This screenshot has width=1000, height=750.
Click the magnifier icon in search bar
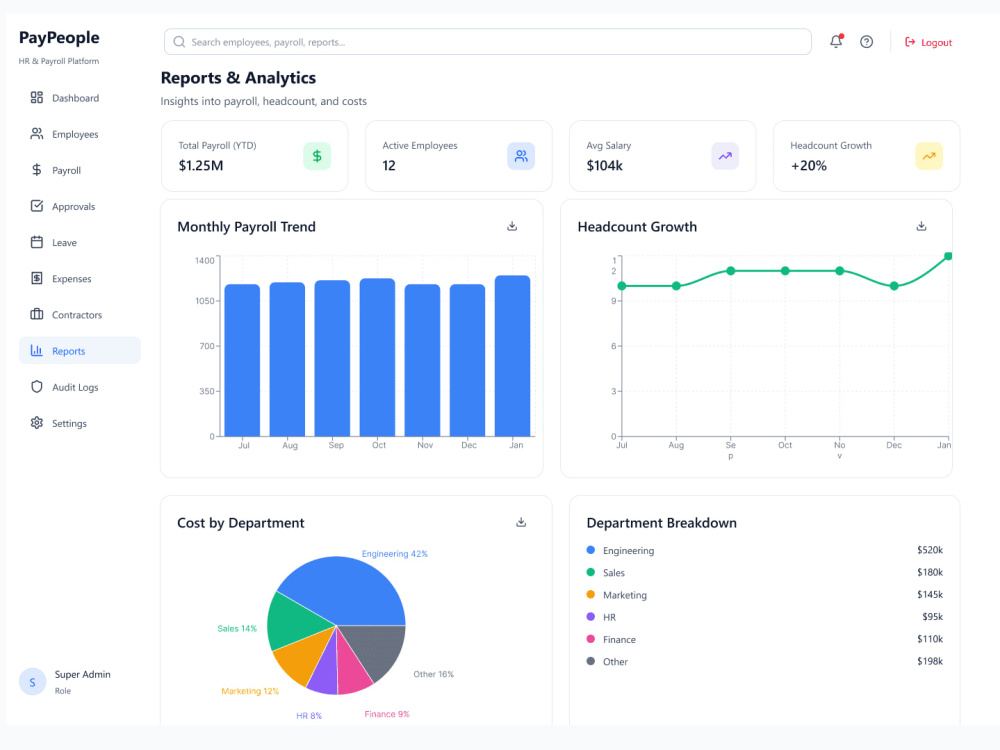pyautogui.click(x=179, y=42)
